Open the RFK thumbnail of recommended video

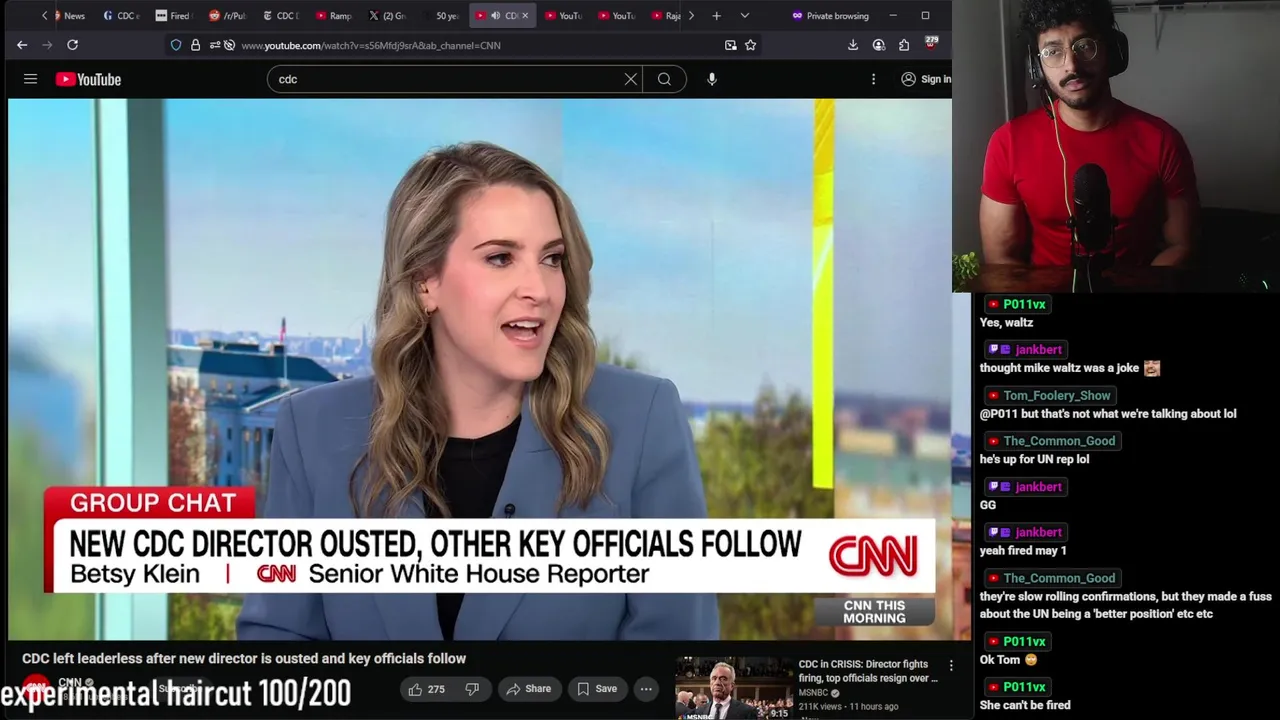(734, 688)
